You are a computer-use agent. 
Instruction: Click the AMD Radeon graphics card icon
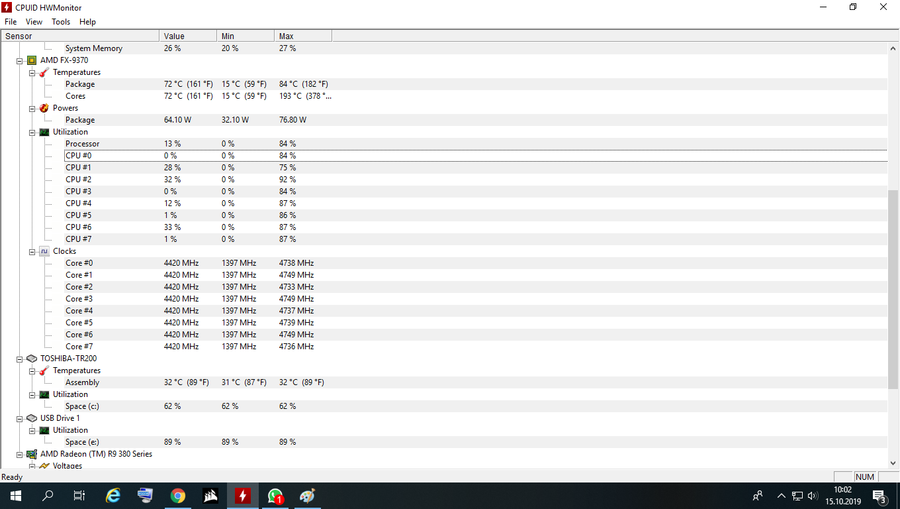[x=32, y=454]
